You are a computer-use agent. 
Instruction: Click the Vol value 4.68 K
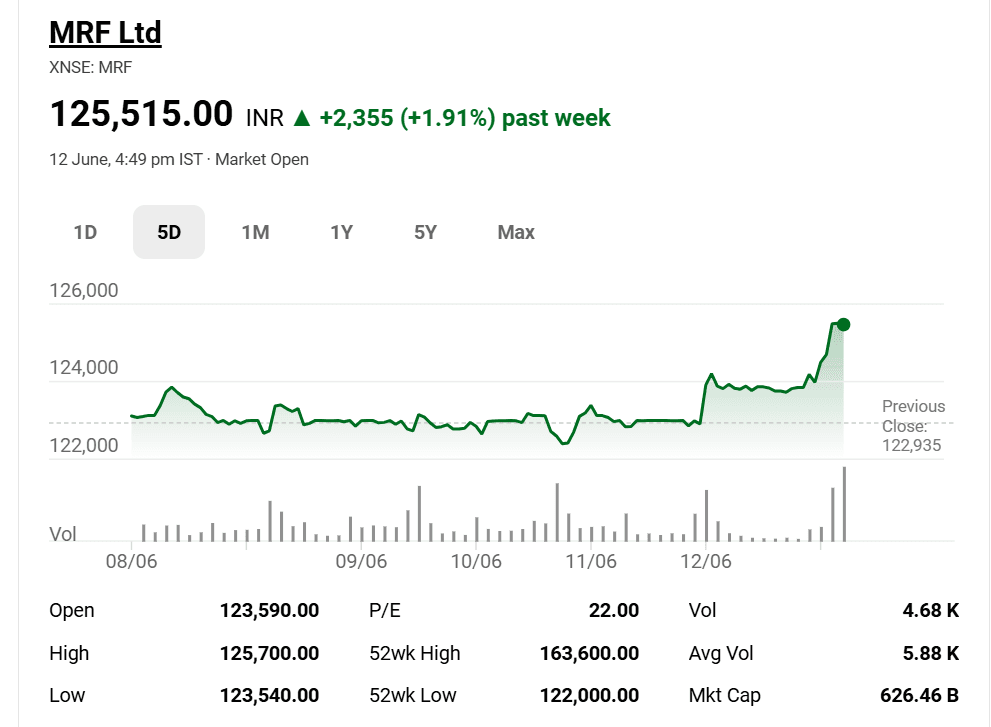click(x=931, y=611)
